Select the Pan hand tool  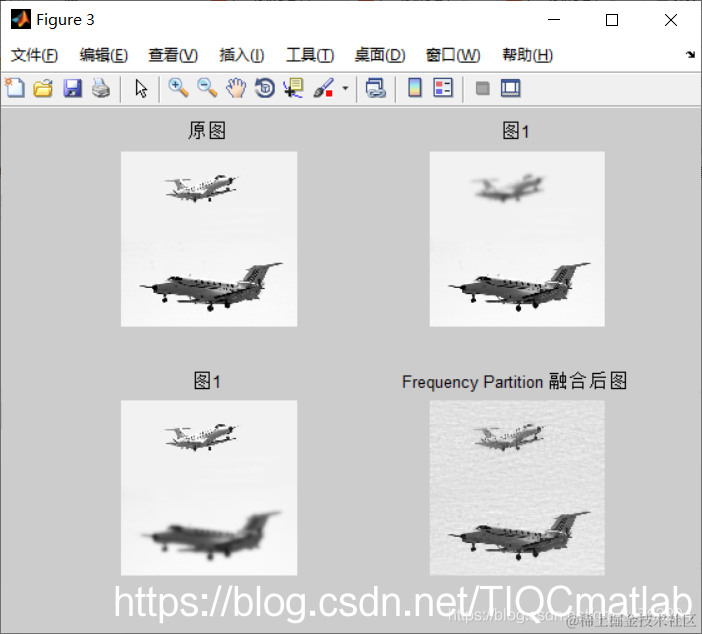[x=236, y=88]
